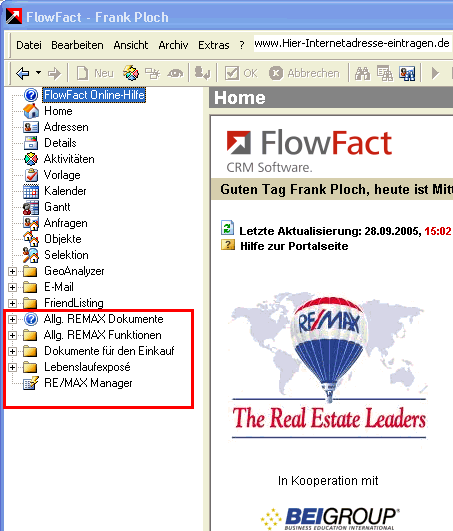Expand the E-Mail folder

pos(12,287)
